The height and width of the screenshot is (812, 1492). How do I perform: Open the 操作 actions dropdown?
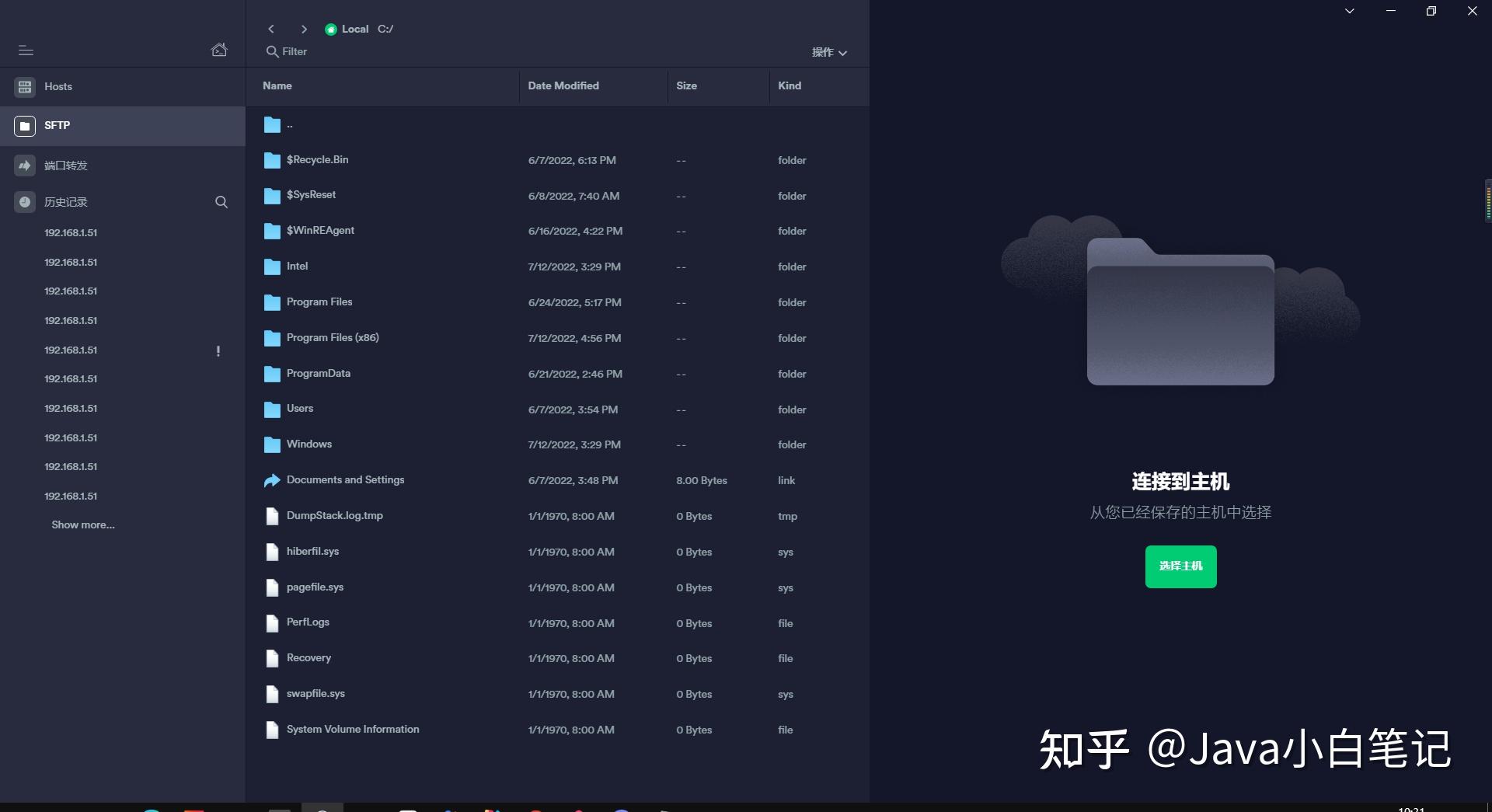point(828,52)
